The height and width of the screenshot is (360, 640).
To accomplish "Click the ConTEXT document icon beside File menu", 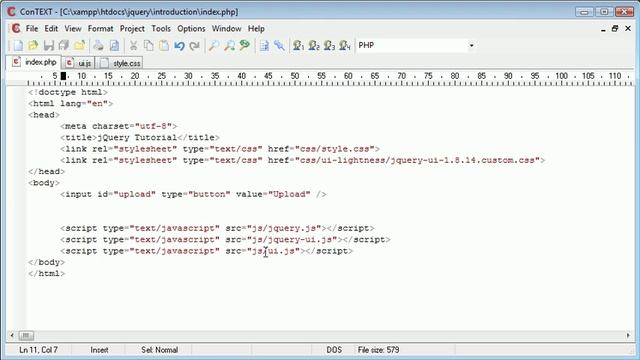I will 16,29.
